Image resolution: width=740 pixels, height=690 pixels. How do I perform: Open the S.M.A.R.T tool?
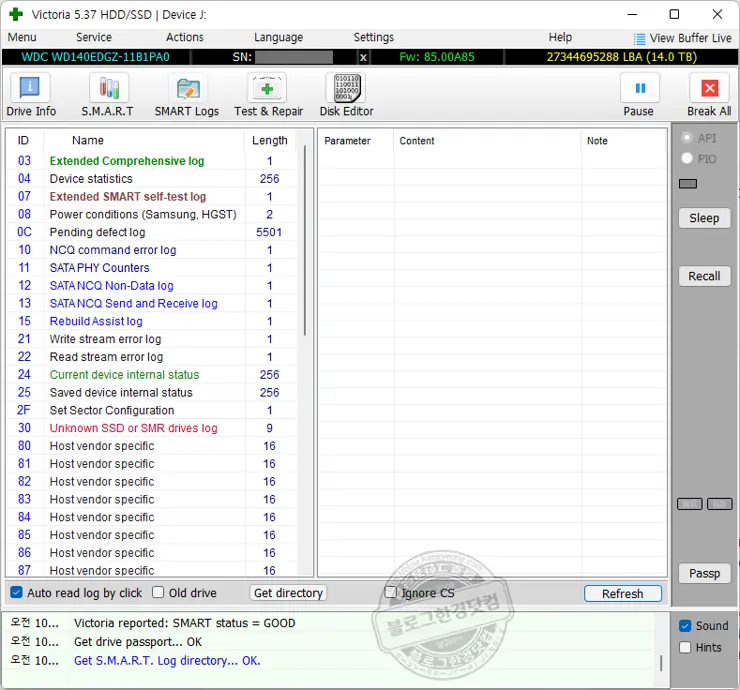(x=108, y=96)
